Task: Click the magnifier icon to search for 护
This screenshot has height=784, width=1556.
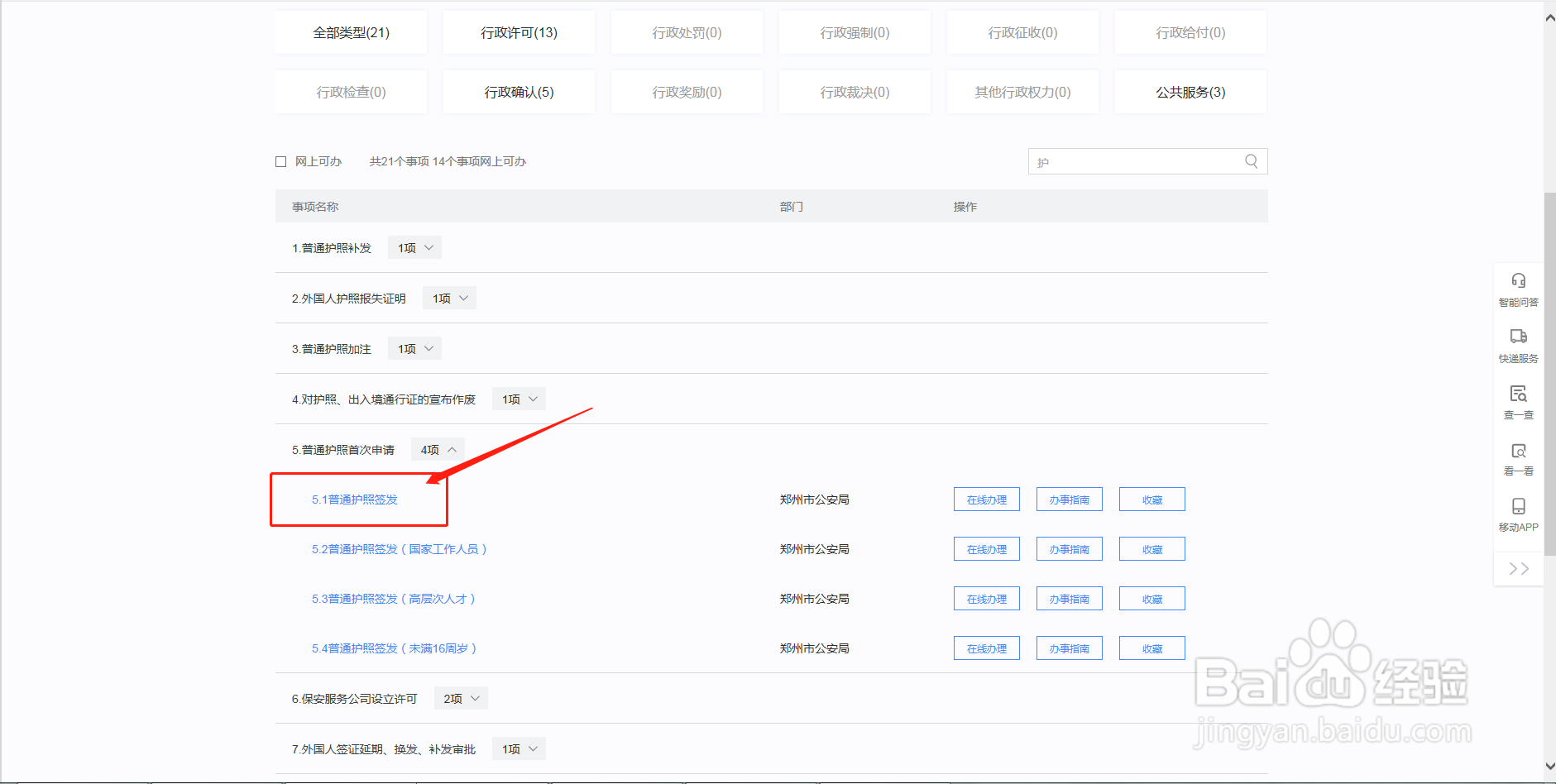Action: click(1250, 161)
